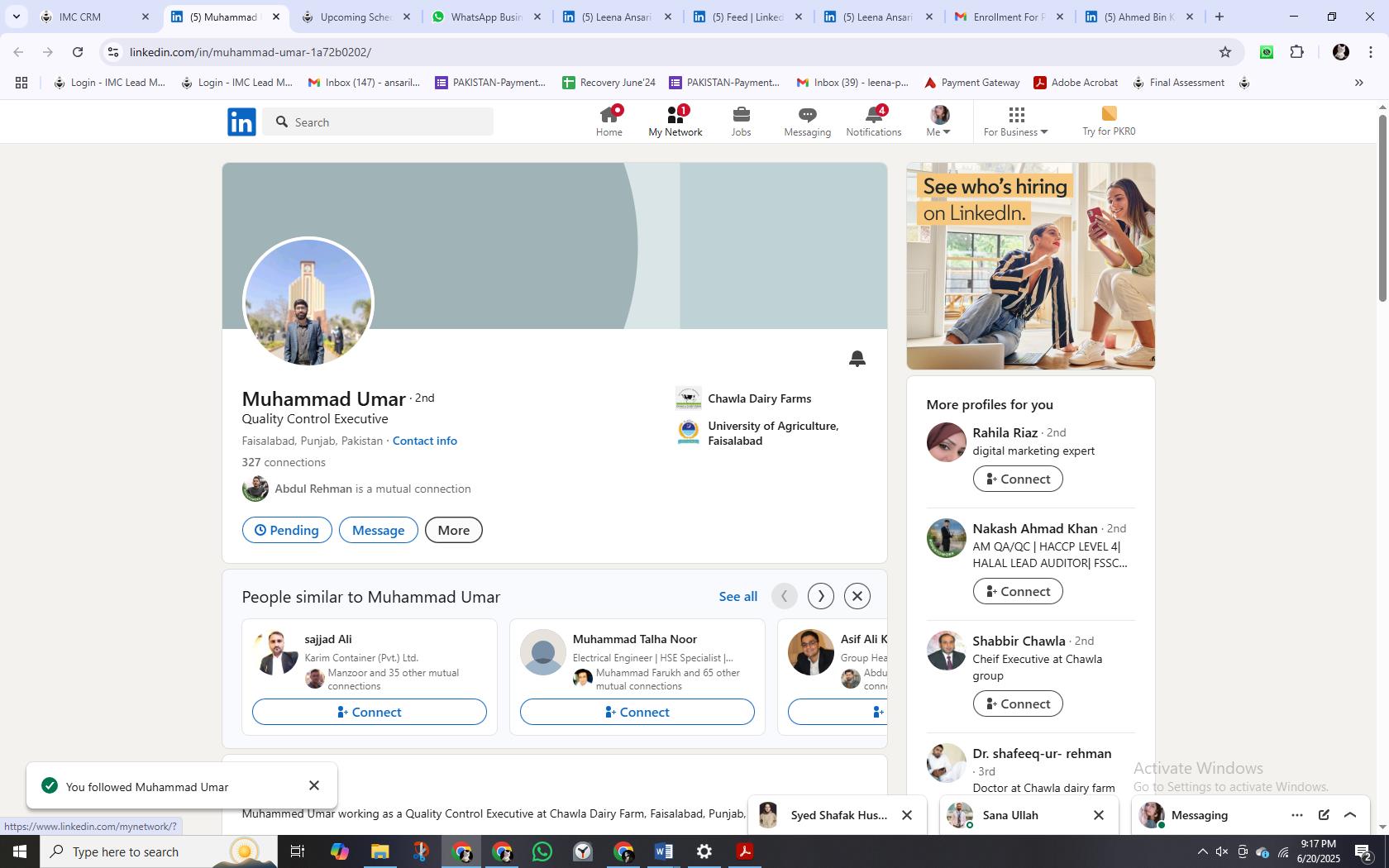Bookmark this page with star
The image size is (1389, 868).
pyautogui.click(x=1225, y=52)
